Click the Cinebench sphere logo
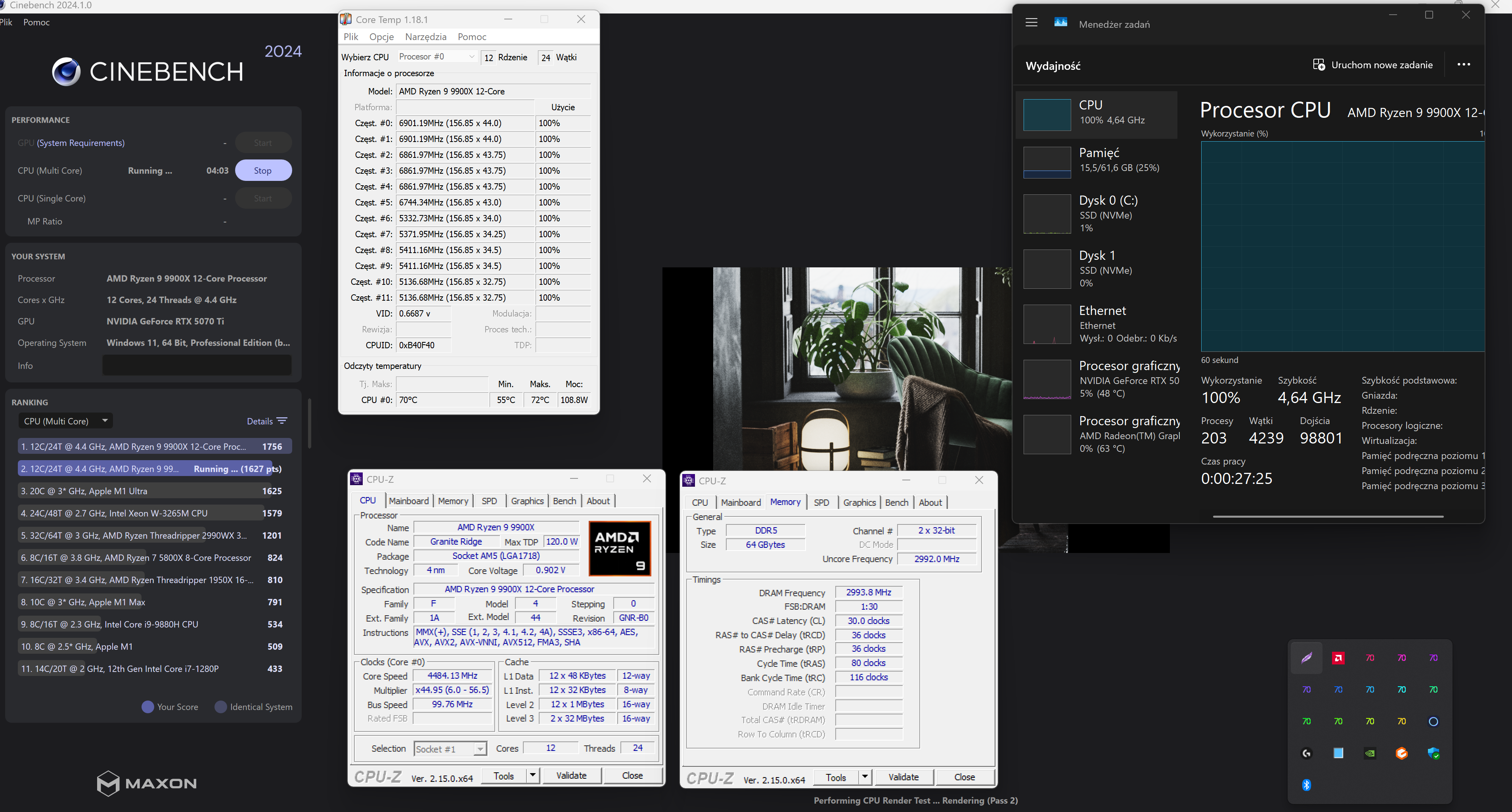The height and width of the screenshot is (812, 1512). click(66, 72)
